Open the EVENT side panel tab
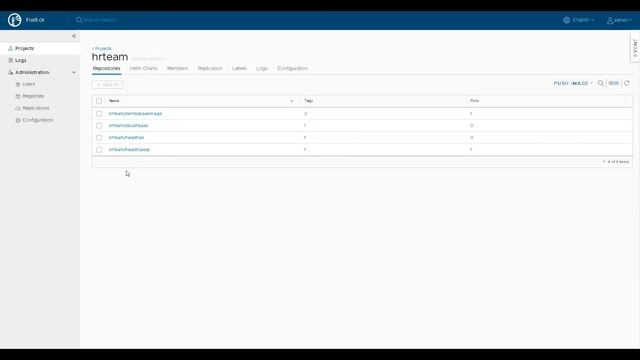640x360 pixels. 635,48
